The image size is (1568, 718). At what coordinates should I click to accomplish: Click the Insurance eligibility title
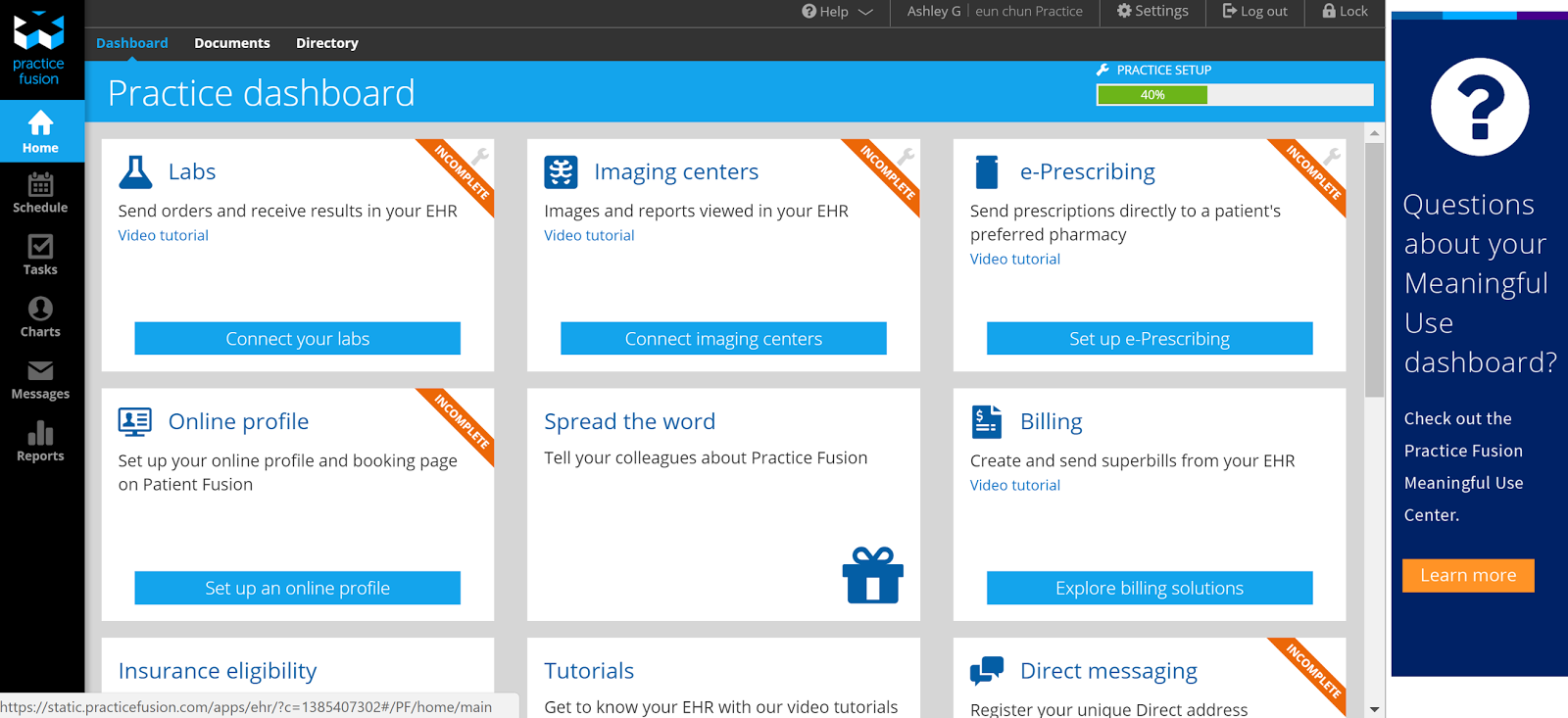pyautogui.click(x=218, y=671)
